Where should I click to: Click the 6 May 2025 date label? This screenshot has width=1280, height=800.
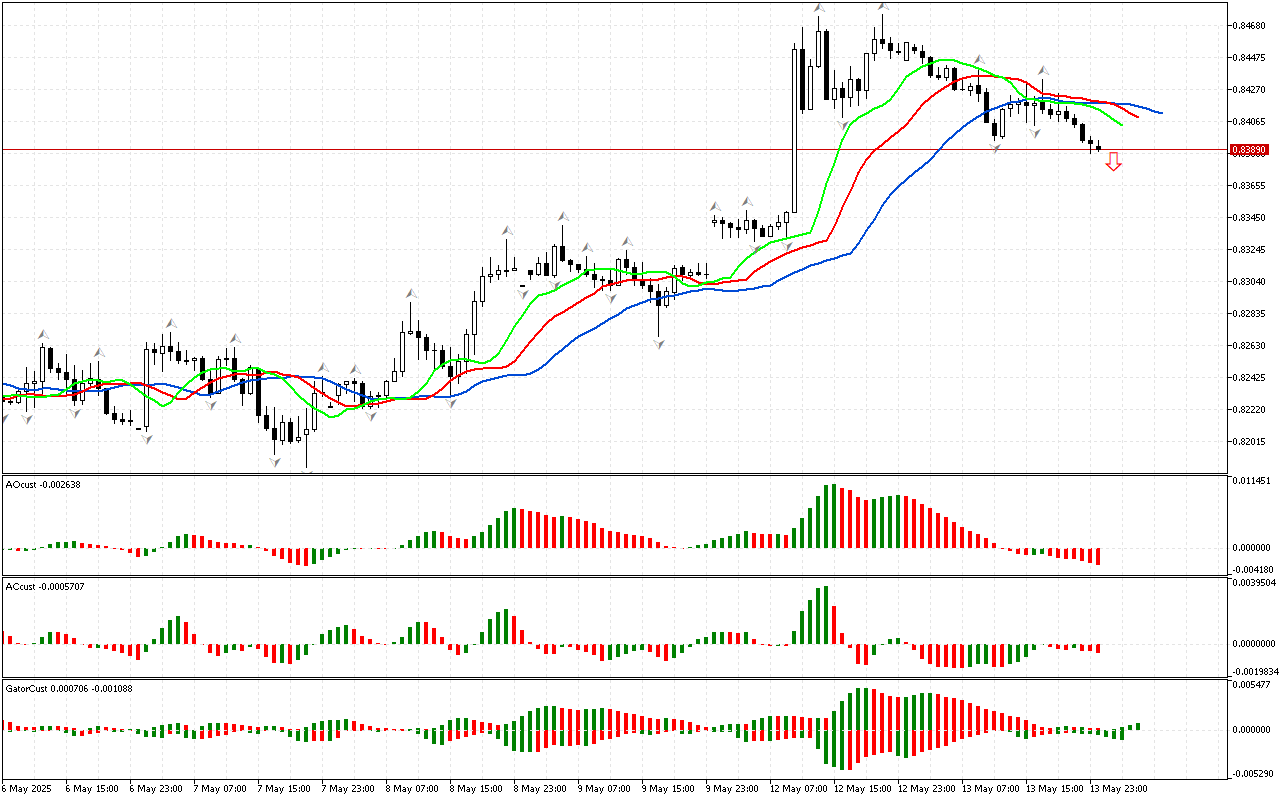[27, 789]
